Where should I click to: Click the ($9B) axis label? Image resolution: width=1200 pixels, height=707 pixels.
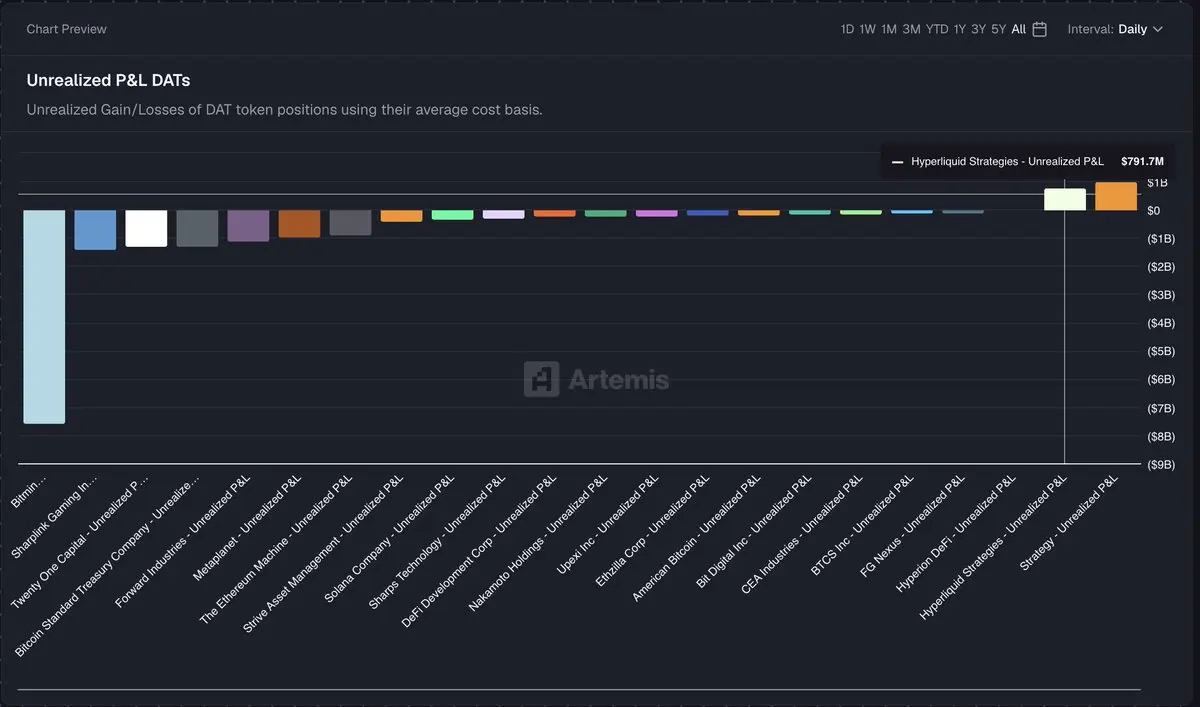[1160, 464]
